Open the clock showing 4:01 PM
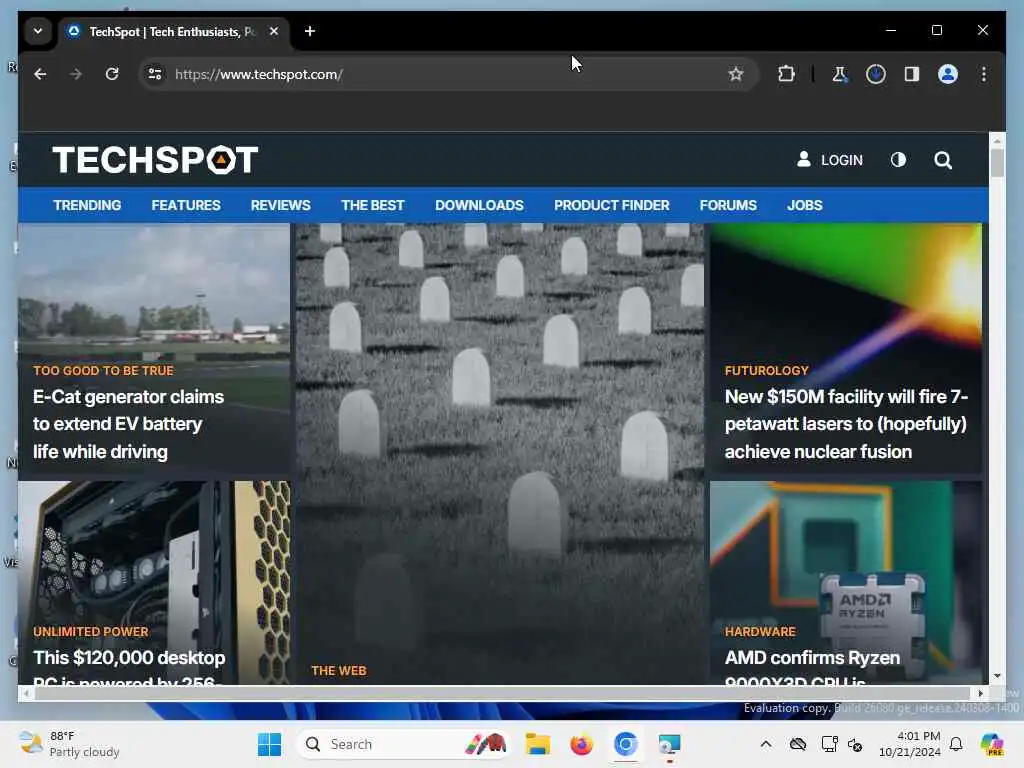The width and height of the screenshot is (1024, 768). 910,744
